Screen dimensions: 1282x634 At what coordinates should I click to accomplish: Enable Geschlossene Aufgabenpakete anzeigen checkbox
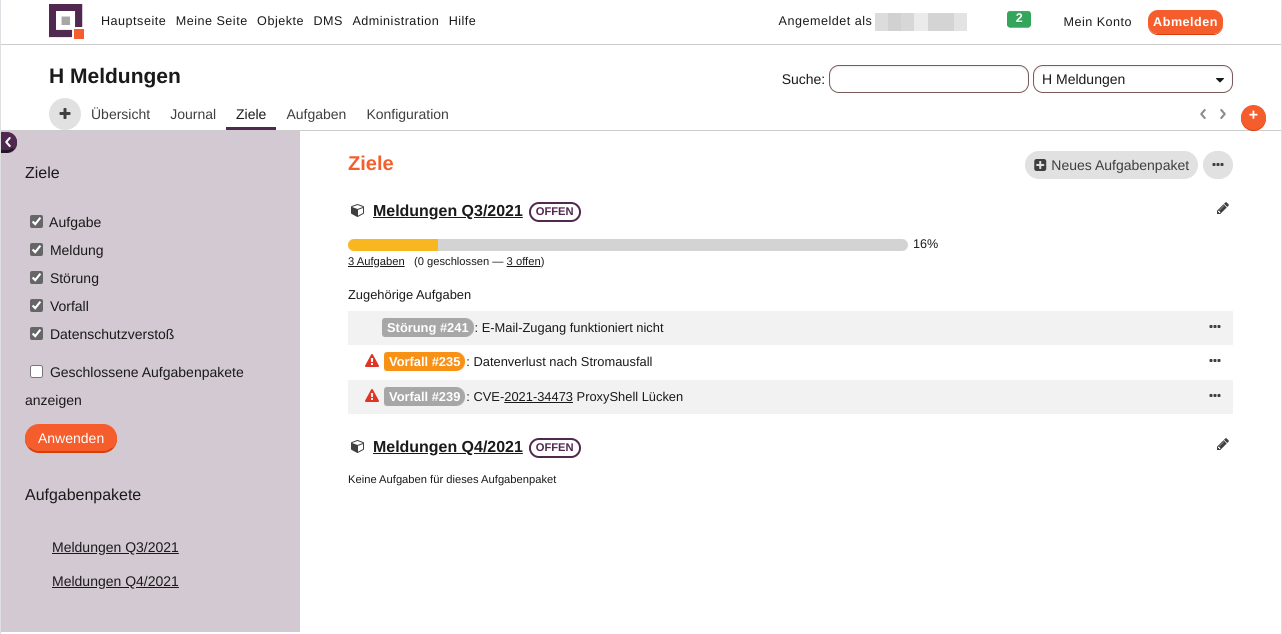[37, 372]
